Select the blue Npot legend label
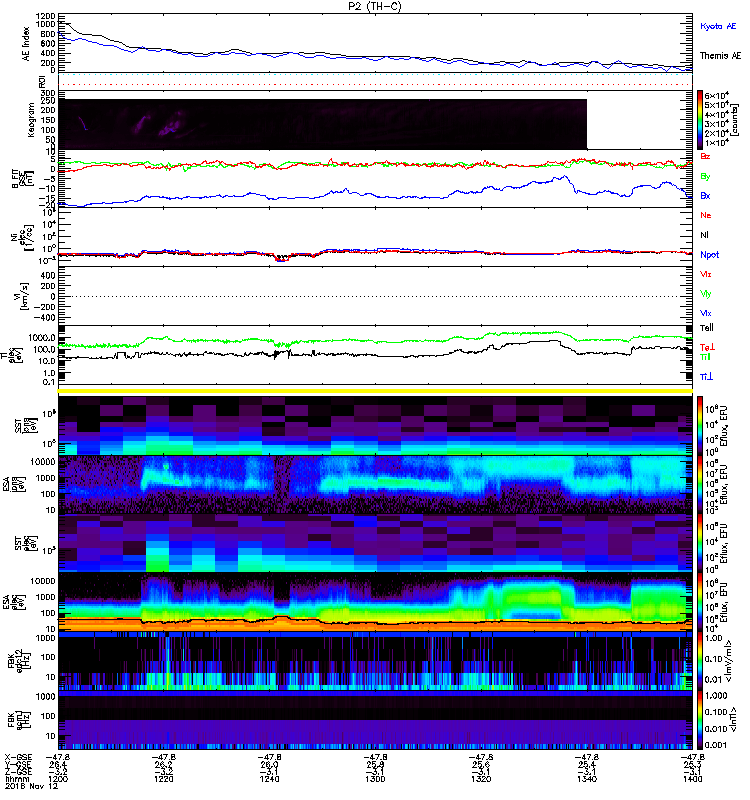 point(709,255)
